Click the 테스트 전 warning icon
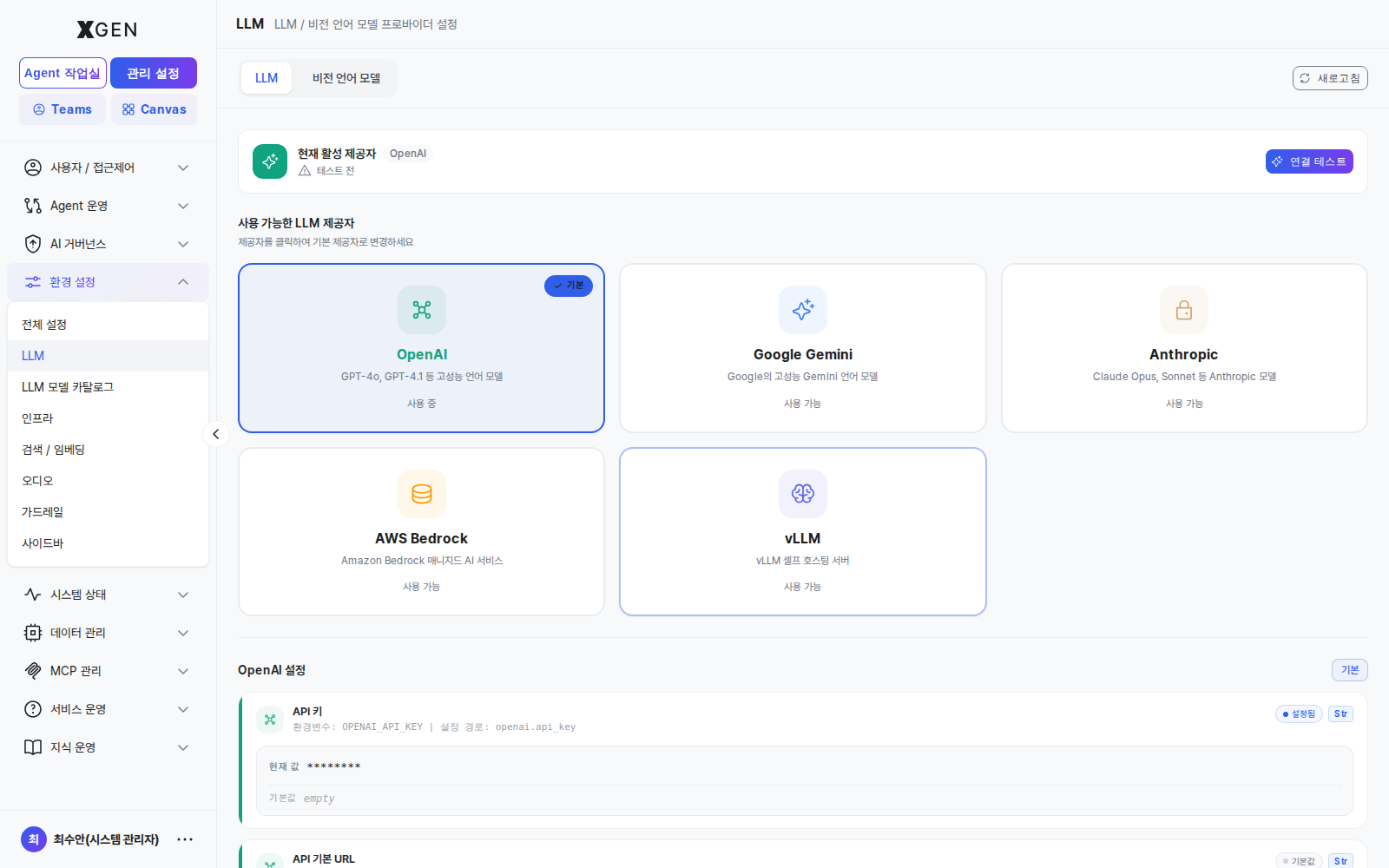 (x=305, y=171)
